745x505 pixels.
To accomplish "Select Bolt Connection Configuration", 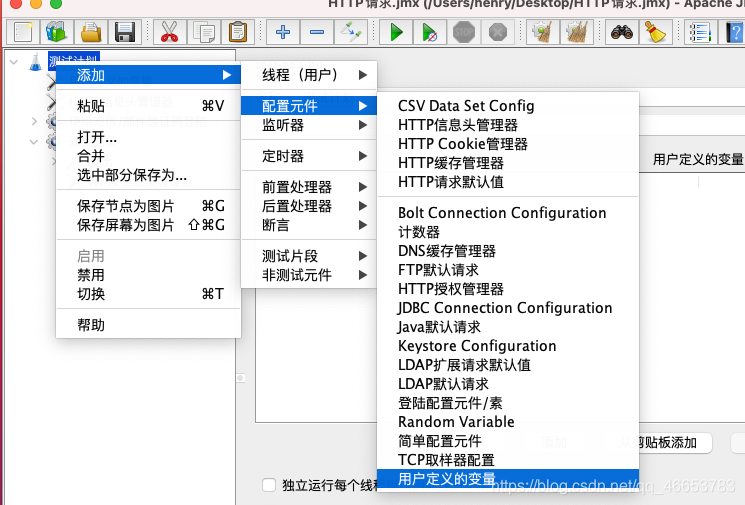I will pos(508,213).
